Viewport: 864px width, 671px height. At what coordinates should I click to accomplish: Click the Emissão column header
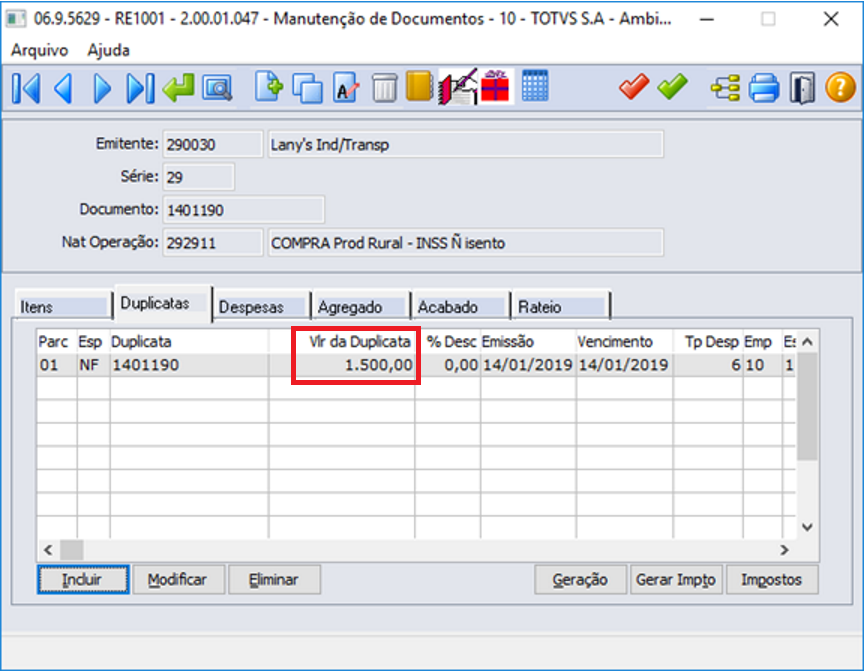point(528,342)
